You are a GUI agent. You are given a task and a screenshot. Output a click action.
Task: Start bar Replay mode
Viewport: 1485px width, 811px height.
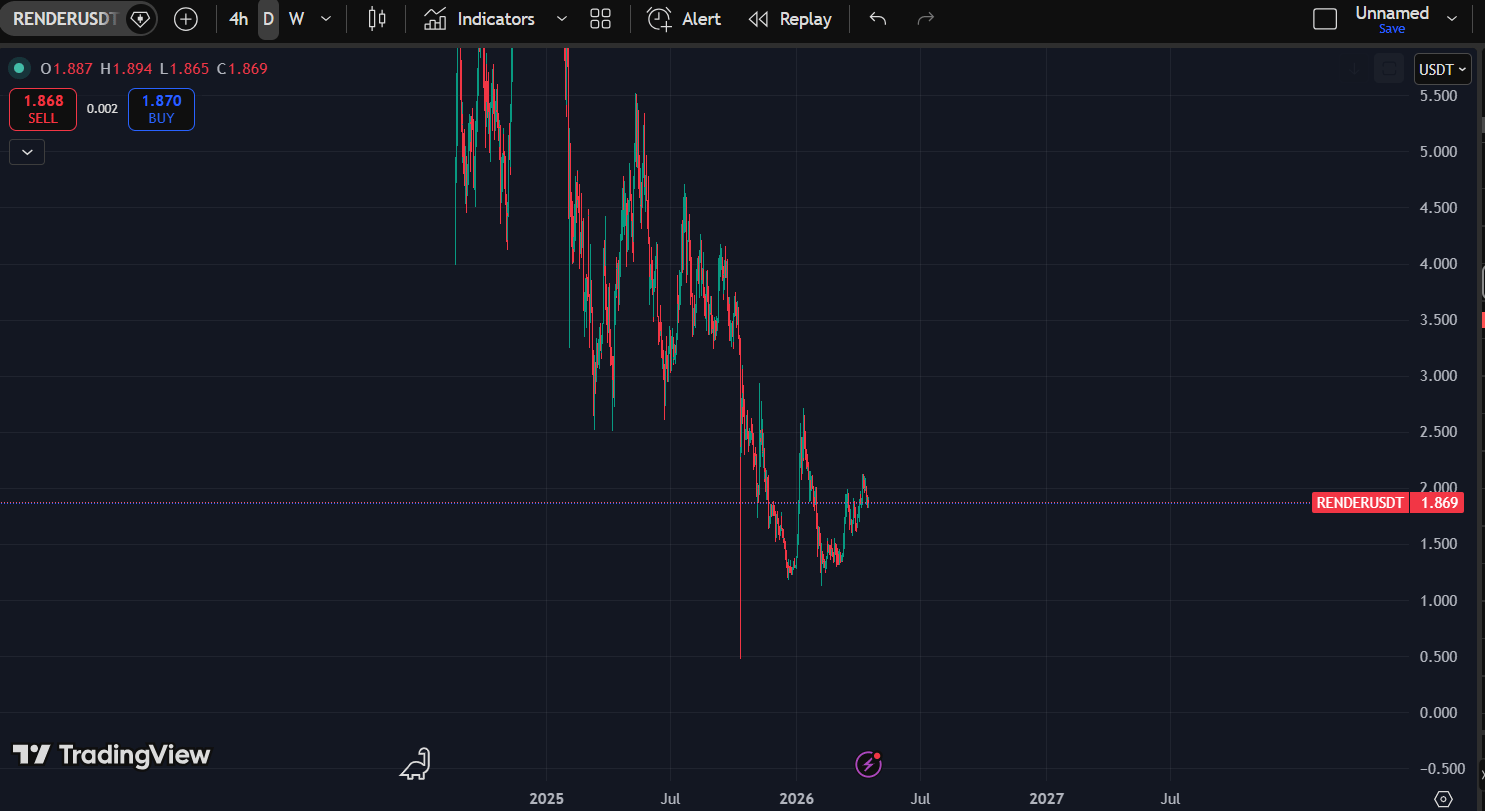point(790,19)
